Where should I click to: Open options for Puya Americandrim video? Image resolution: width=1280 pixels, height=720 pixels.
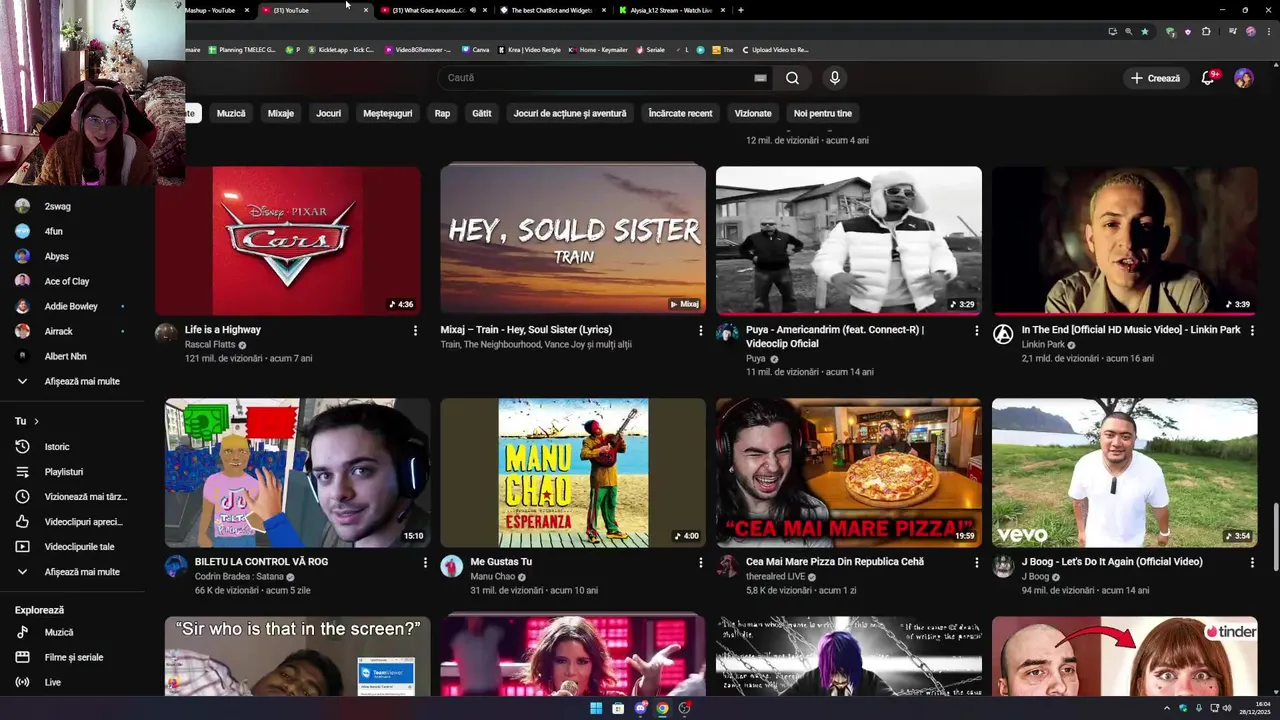click(977, 330)
